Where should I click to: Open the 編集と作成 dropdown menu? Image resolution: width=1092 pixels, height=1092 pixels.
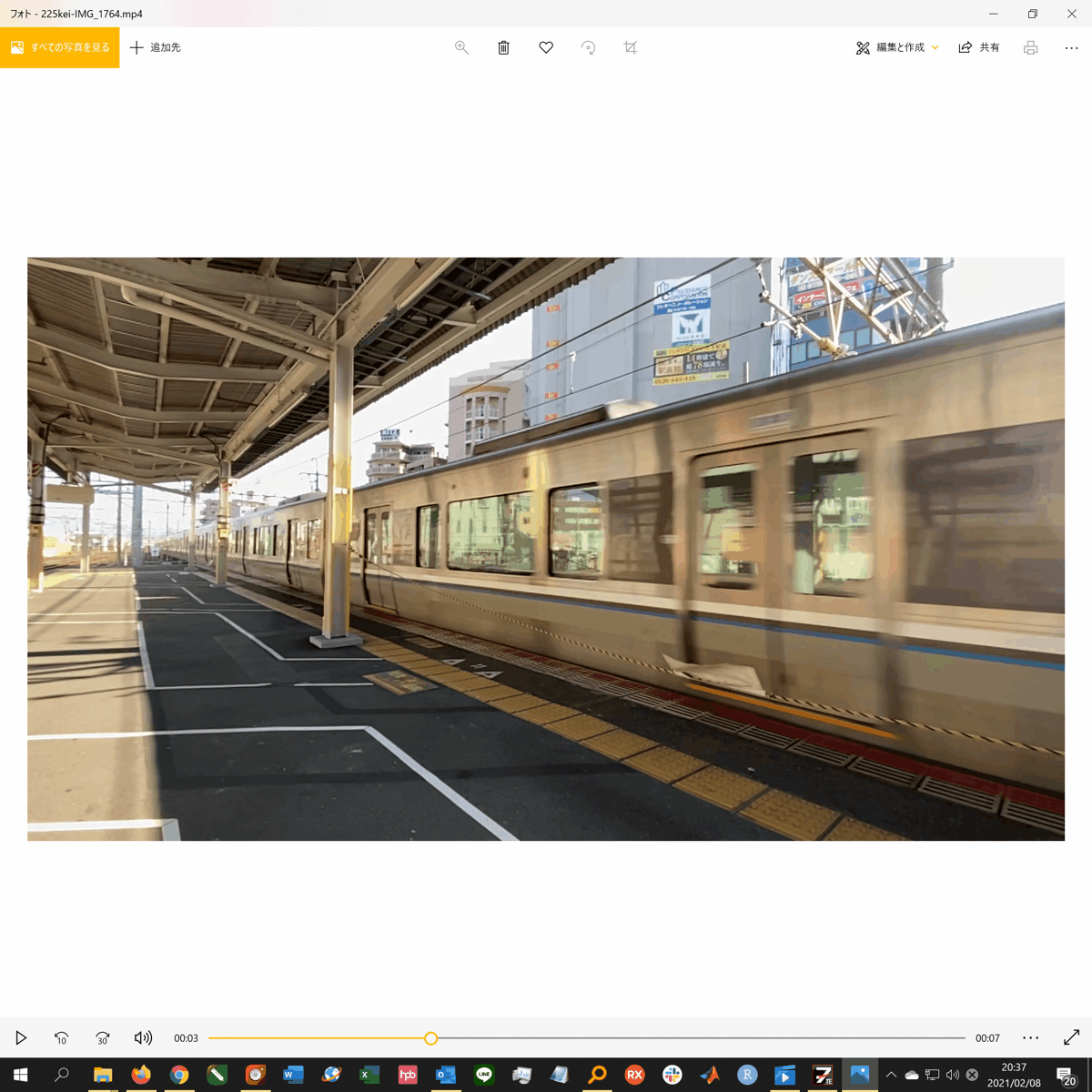pos(897,47)
